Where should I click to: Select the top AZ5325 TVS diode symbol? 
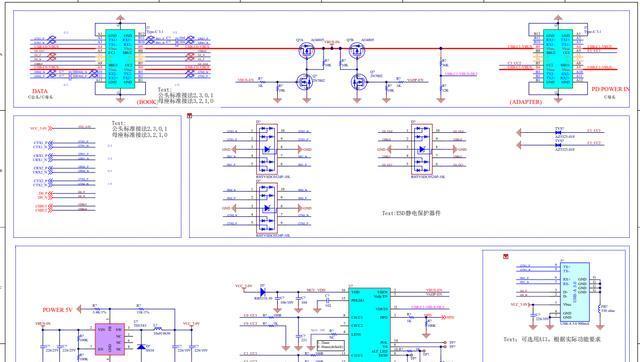(x=559, y=133)
